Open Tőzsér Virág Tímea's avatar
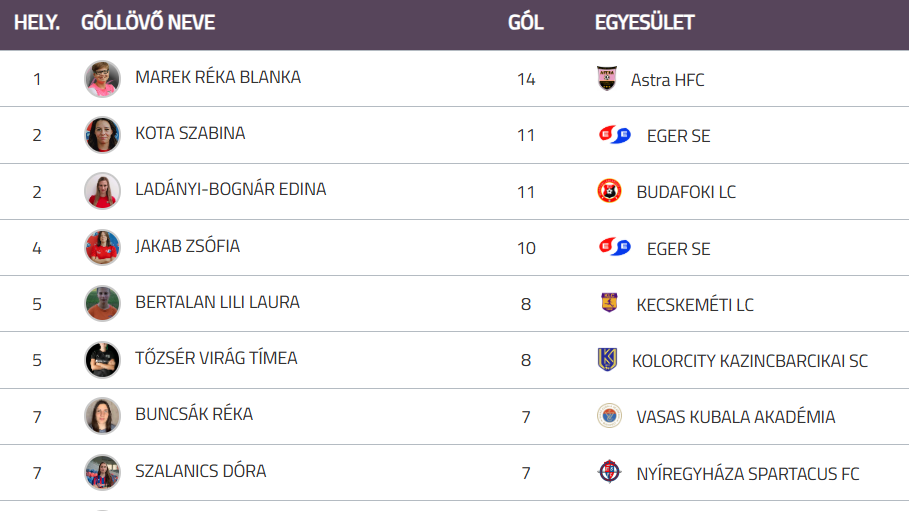 pyautogui.click(x=102, y=359)
